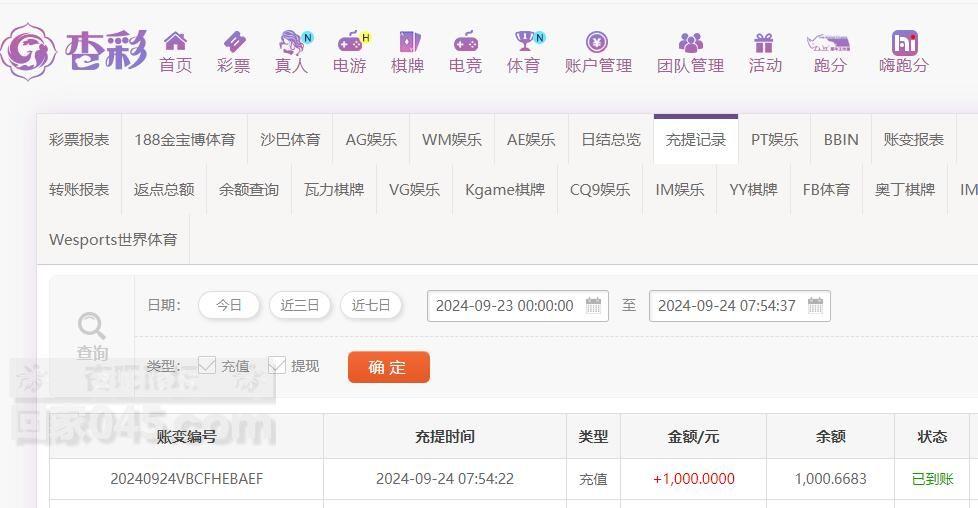Image resolution: width=978 pixels, height=508 pixels.
Task: Switch to 日结总览 tab
Action: coord(611,140)
